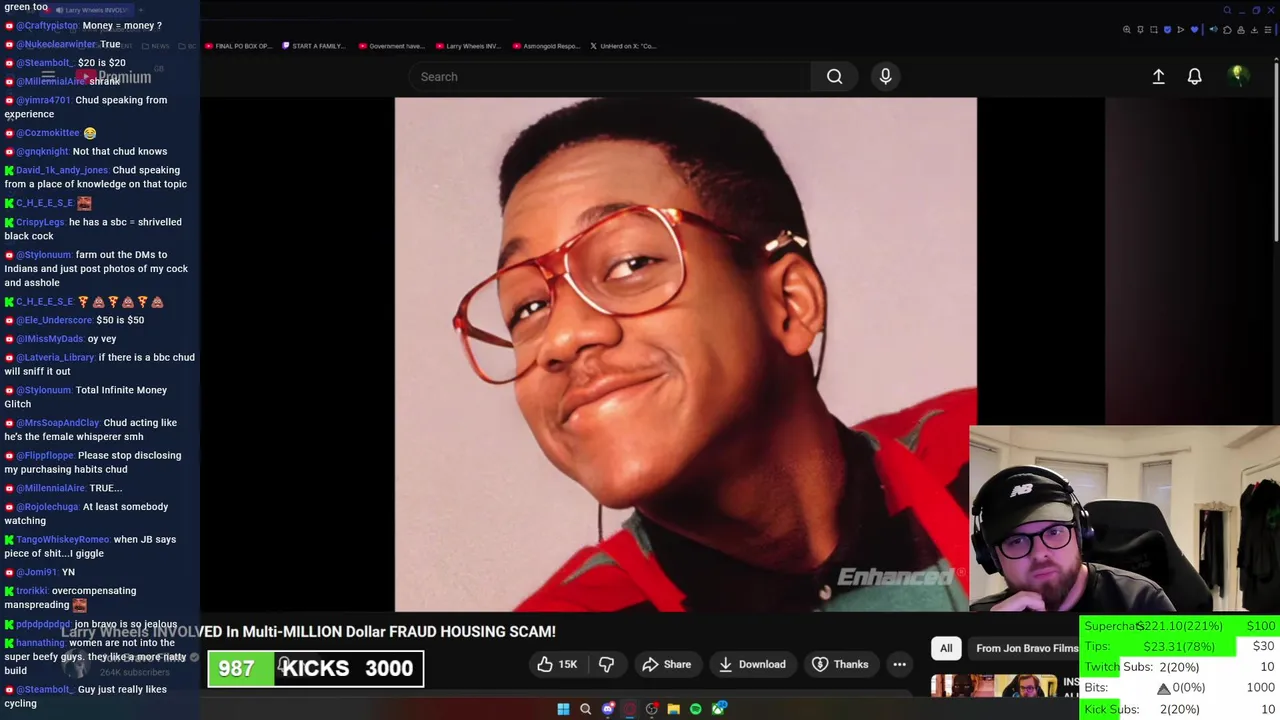Switch to the Larry Wheels INV... tab

pyautogui.click(x=468, y=46)
